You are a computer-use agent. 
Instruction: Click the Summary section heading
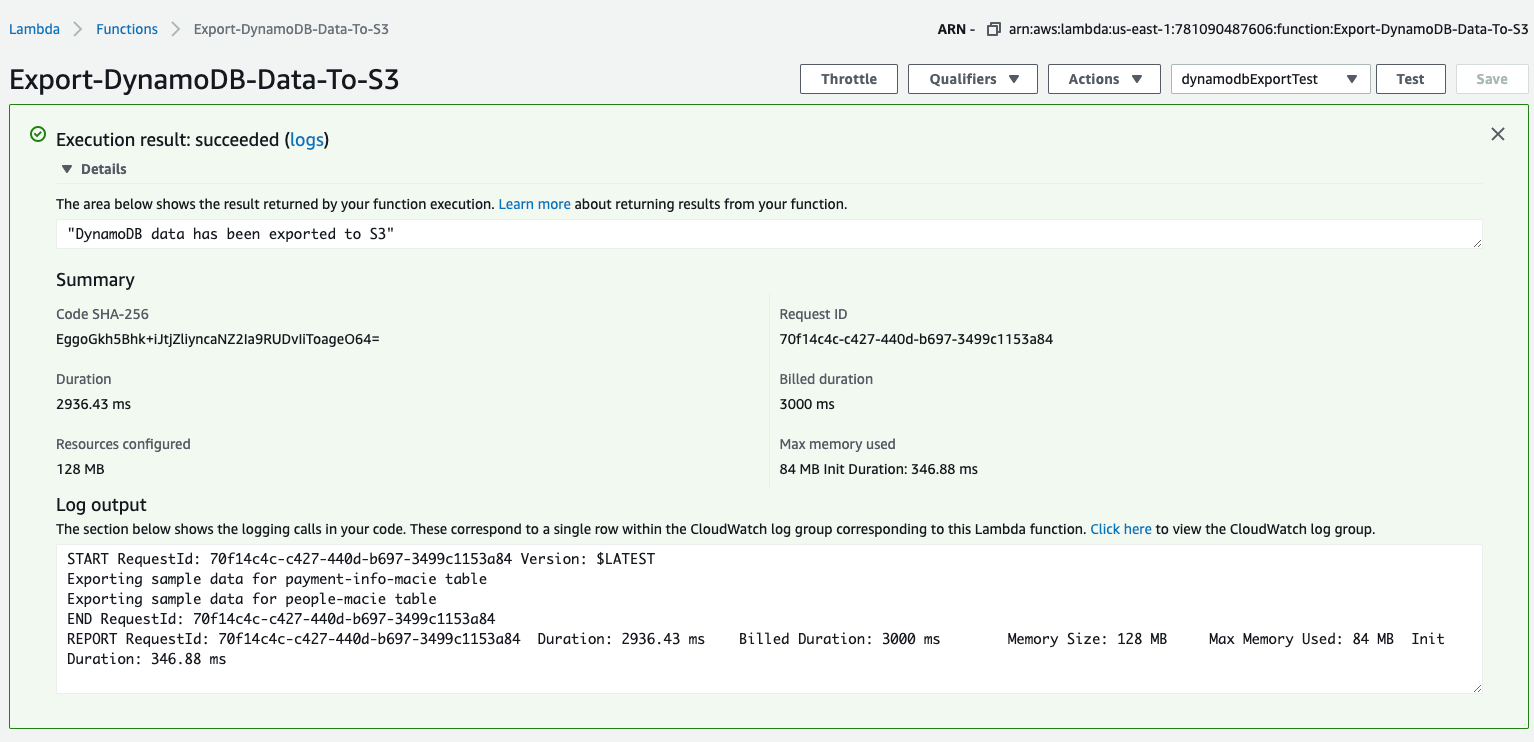(x=95, y=280)
